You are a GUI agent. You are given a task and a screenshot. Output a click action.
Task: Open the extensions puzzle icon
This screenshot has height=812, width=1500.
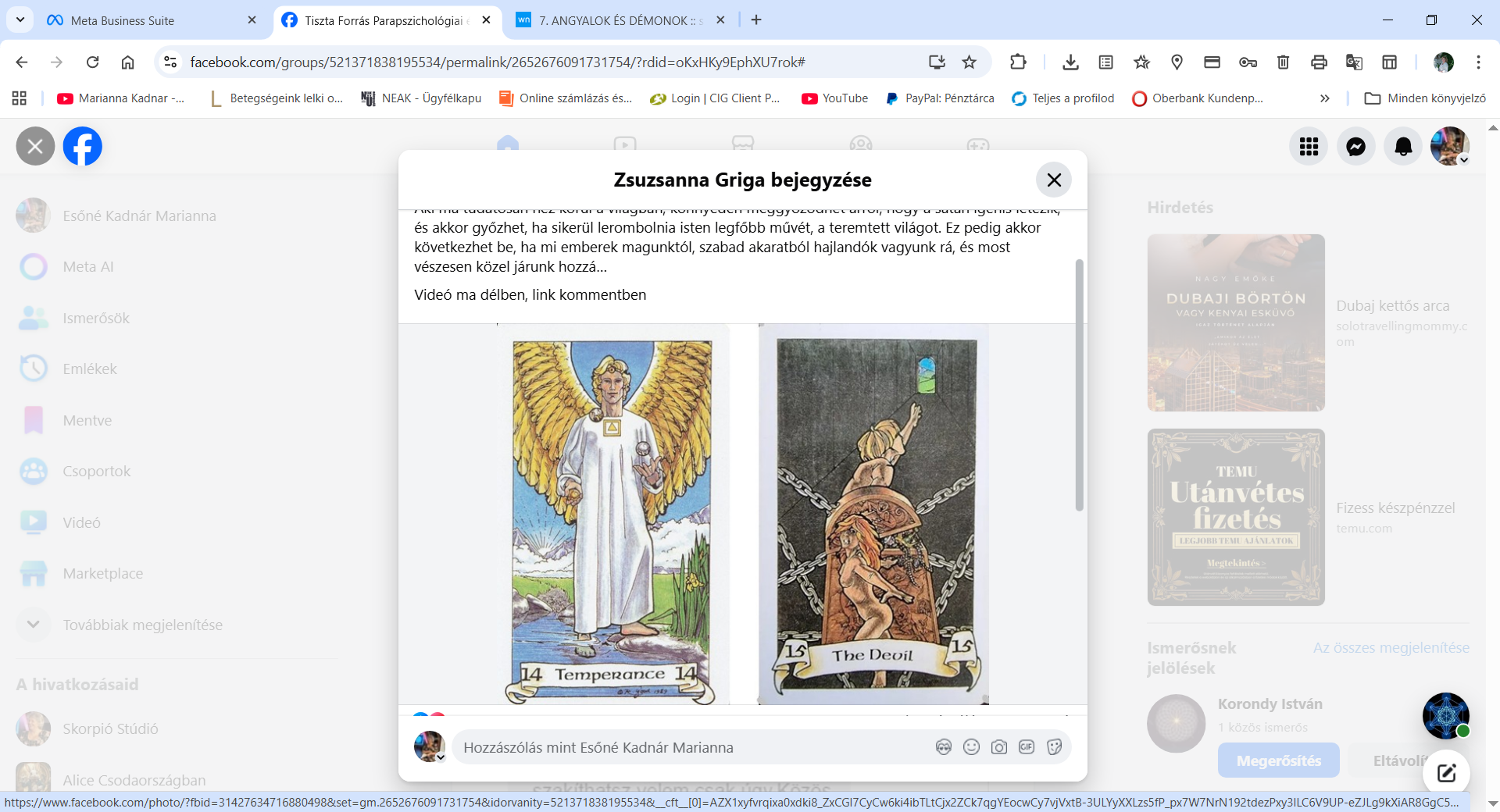tap(1018, 62)
